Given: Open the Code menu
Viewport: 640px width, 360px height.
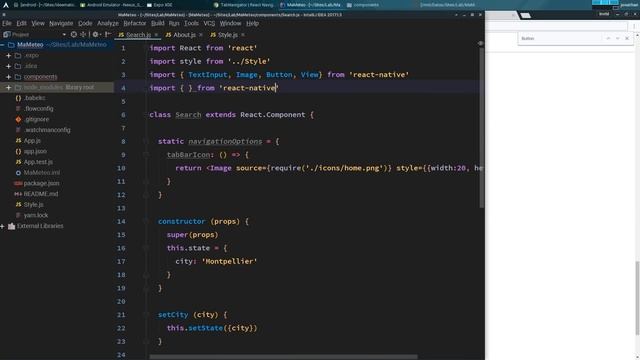Looking at the screenshot, I should click(85, 23).
